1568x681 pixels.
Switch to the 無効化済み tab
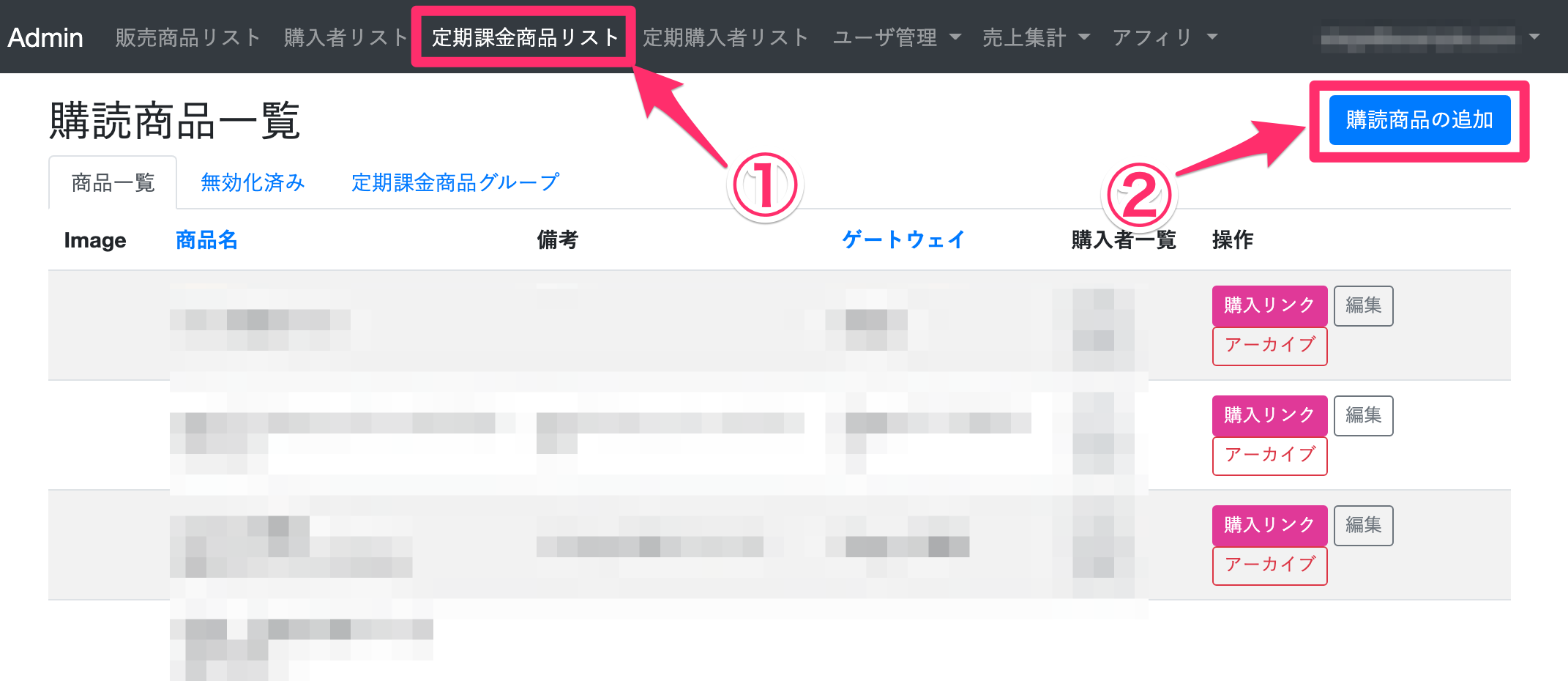click(253, 182)
